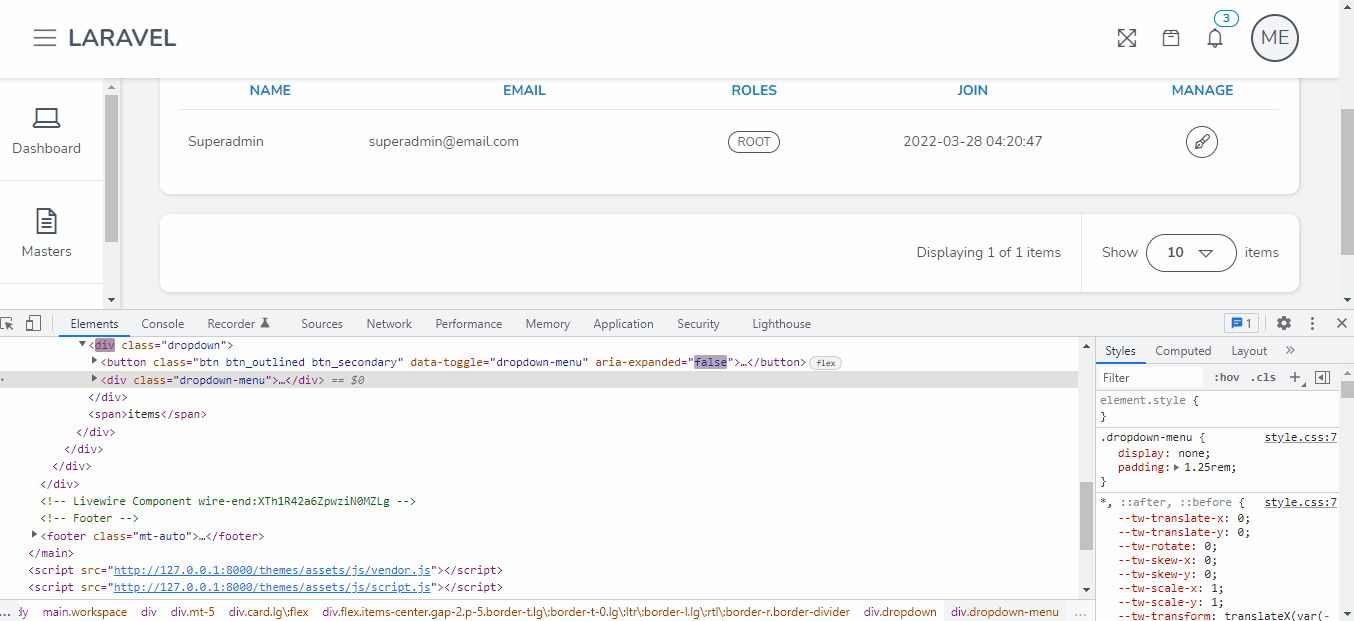Open the Memory tab
Viewport: 1354px width, 621px height.
pyautogui.click(x=548, y=324)
